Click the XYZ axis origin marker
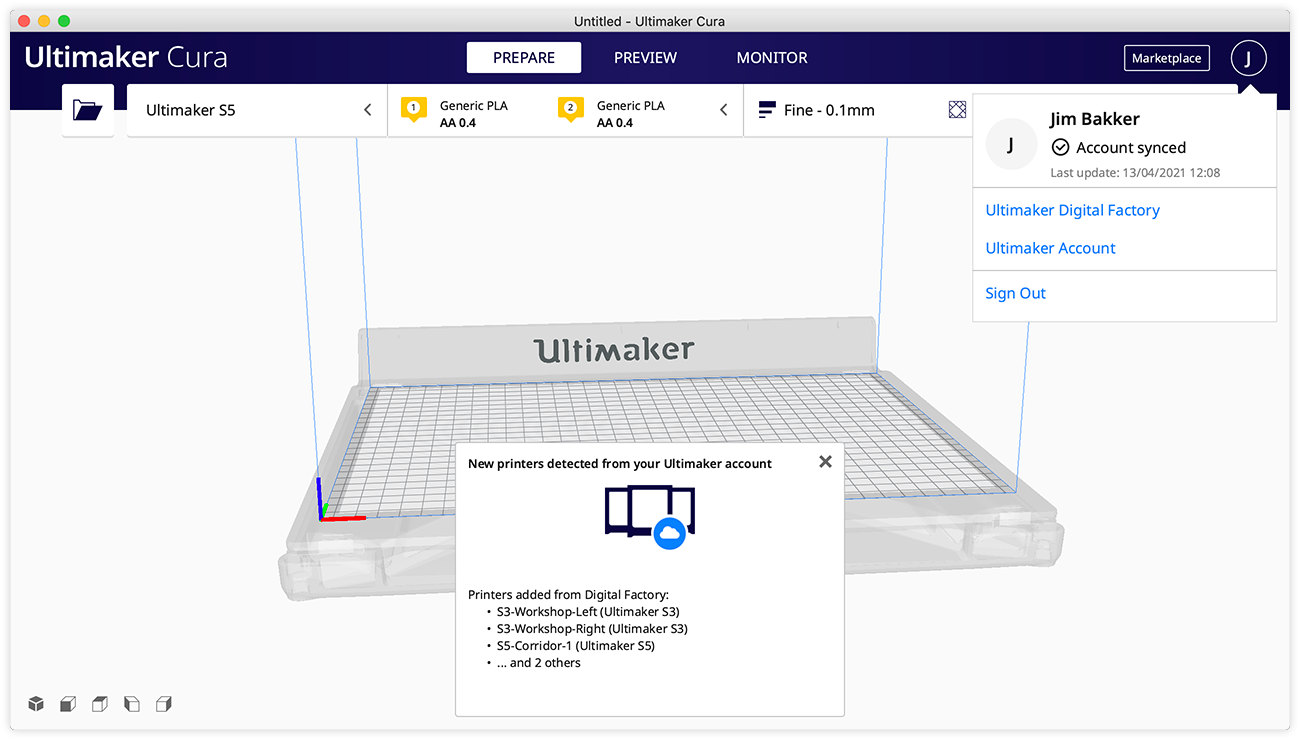Viewport: 1300px width, 740px height. (x=321, y=517)
